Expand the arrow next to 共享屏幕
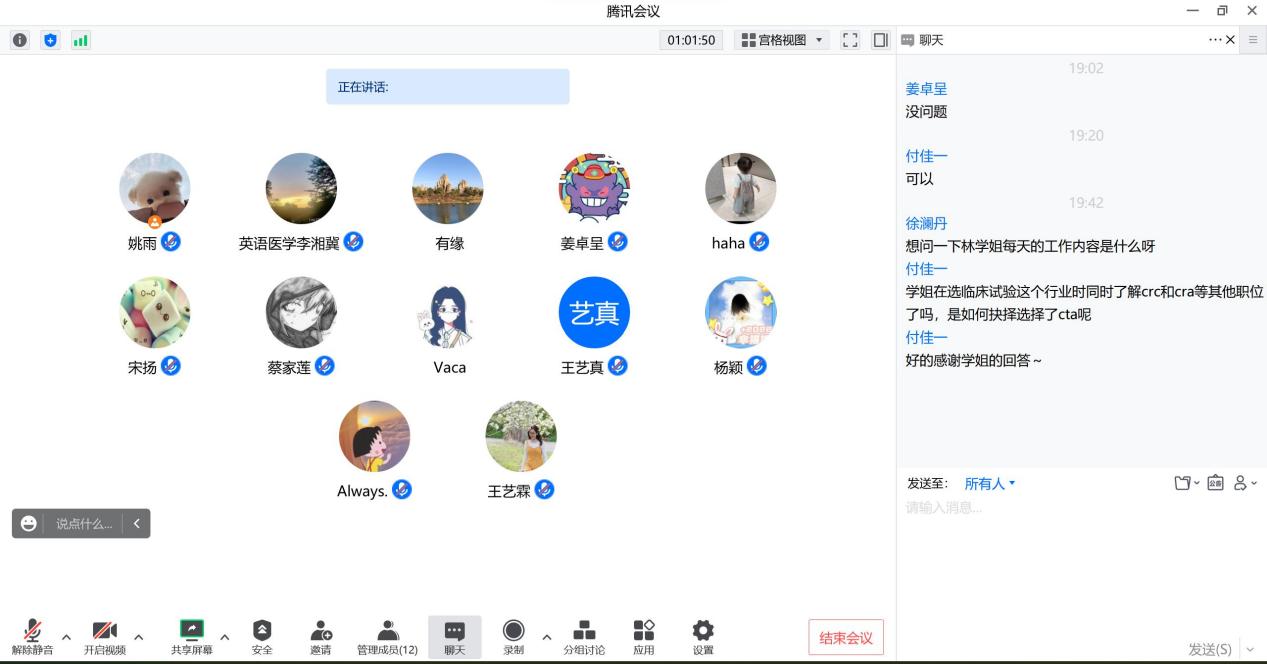The width and height of the screenshot is (1267, 664). pos(224,637)
